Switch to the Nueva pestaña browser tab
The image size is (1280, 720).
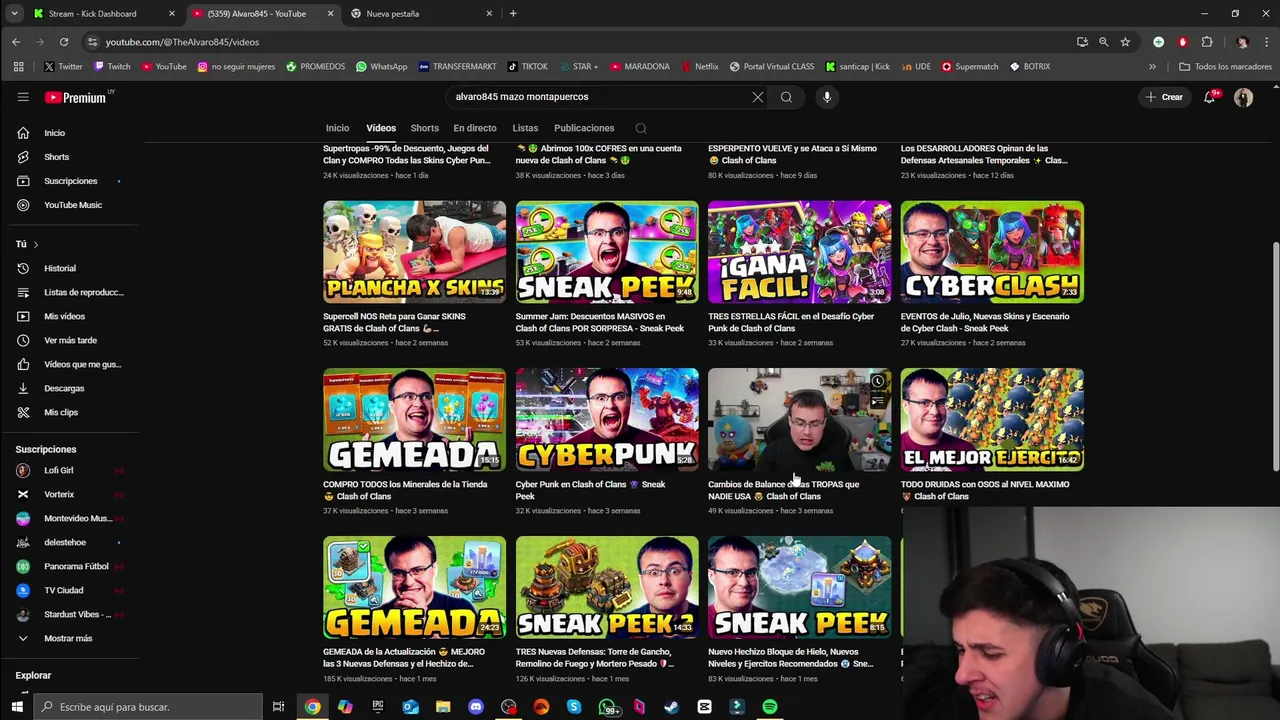[x=420, y=14]
